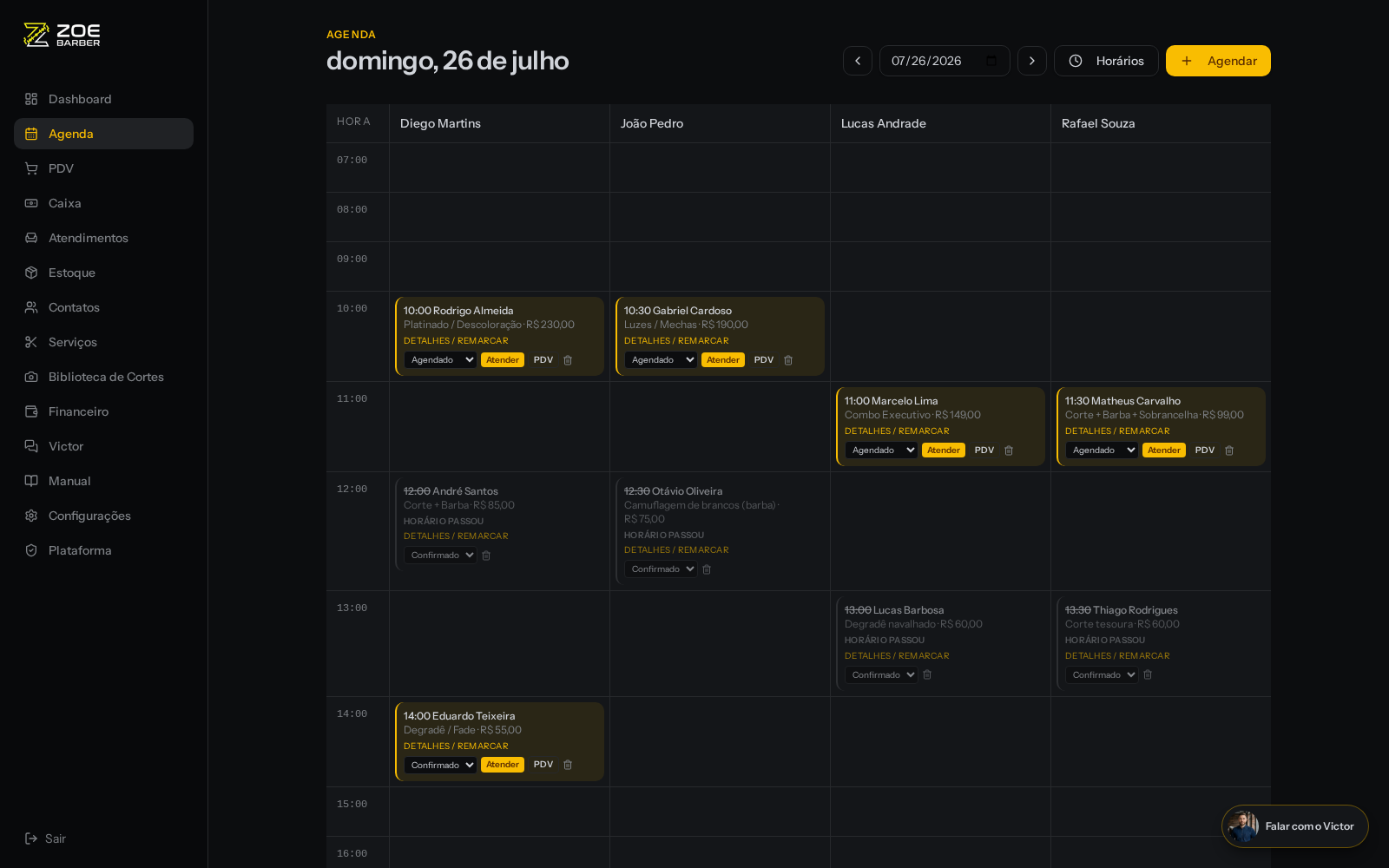Screen dimensions: 1389x868
Task: Go to the previous day
Action: pyautogui.click(x=858, y=61)
